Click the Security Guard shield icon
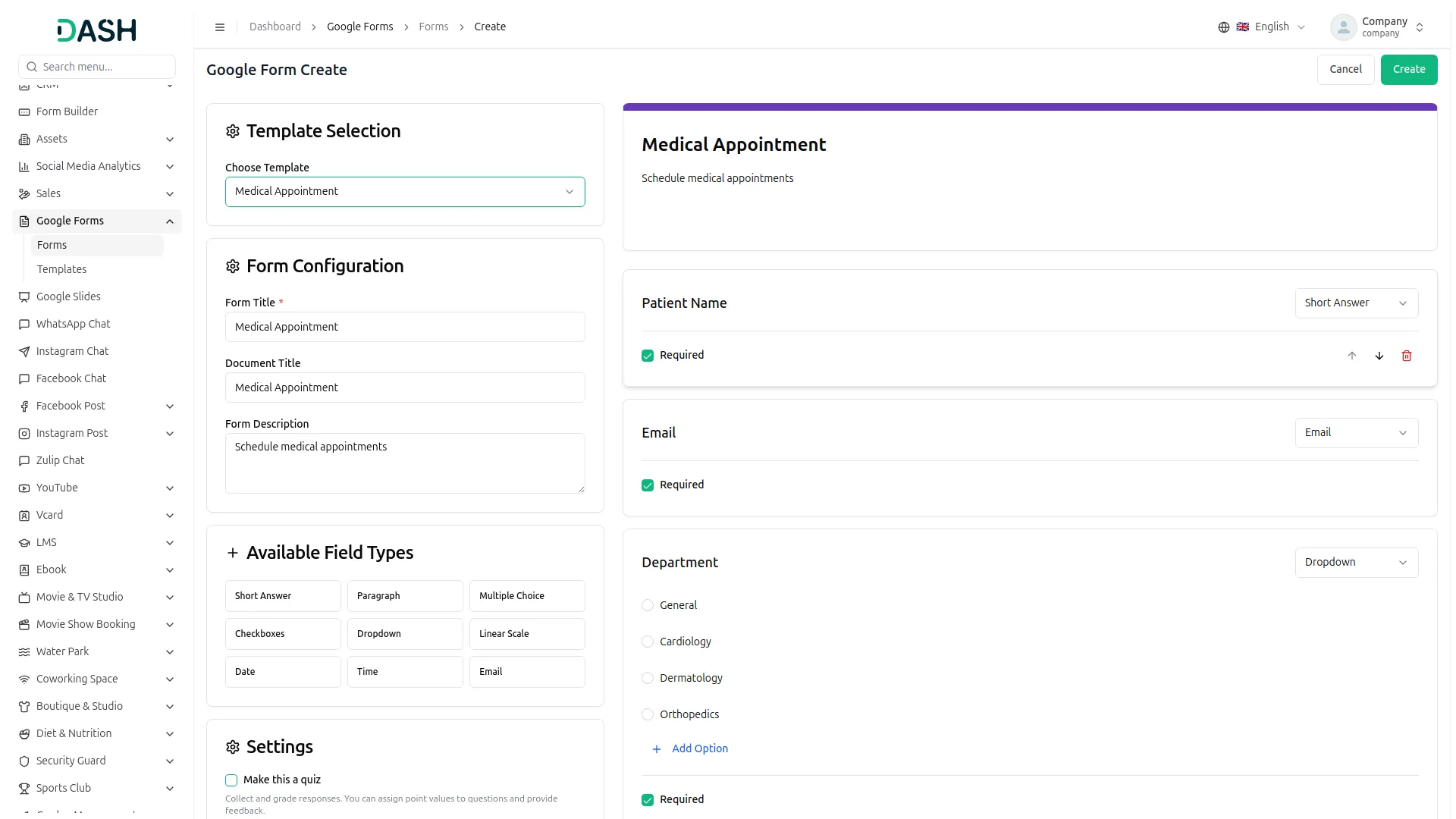The image size is (1456, 819). pos(24,761)
